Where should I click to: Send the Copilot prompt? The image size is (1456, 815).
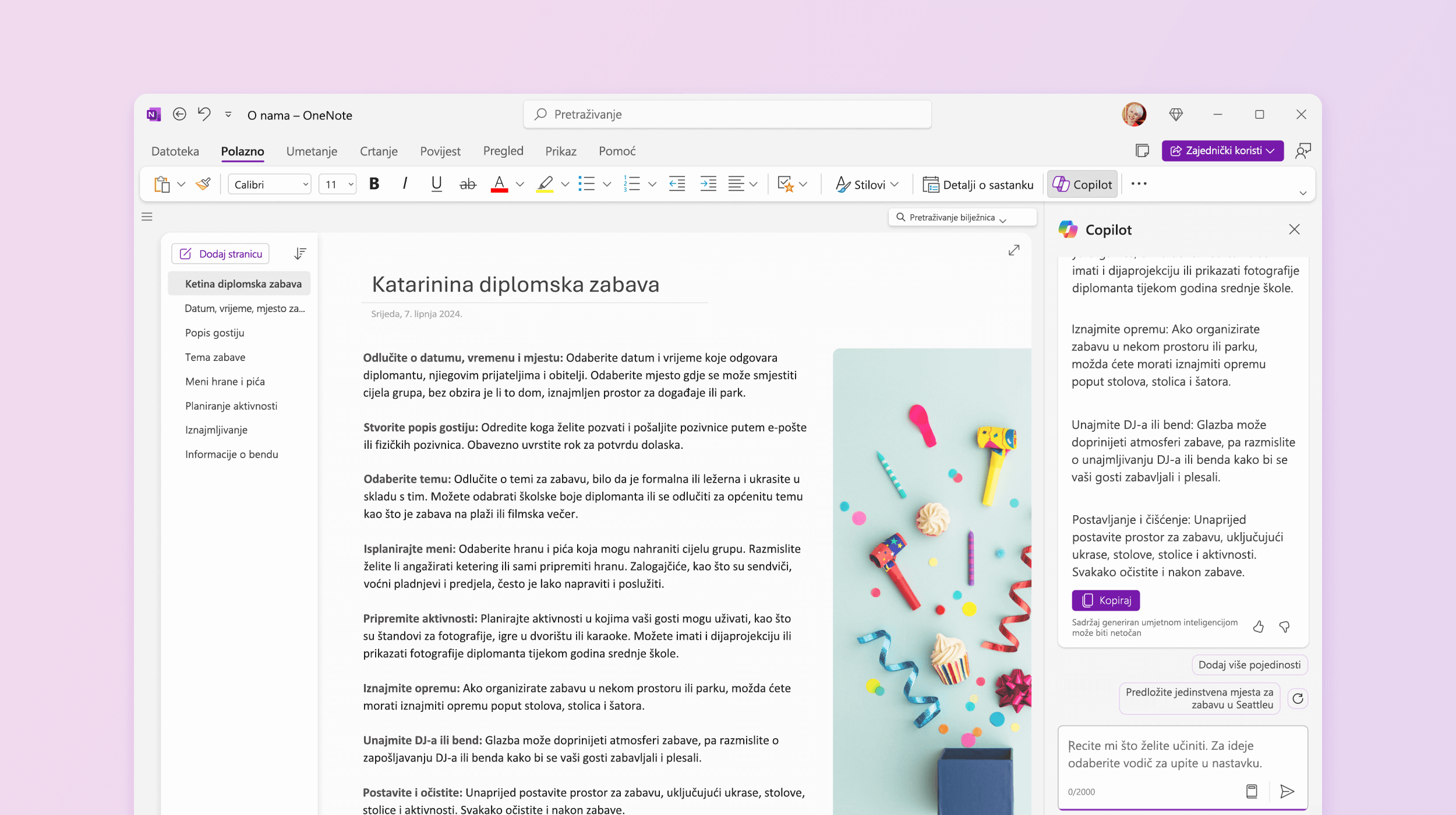[1287, 791]
